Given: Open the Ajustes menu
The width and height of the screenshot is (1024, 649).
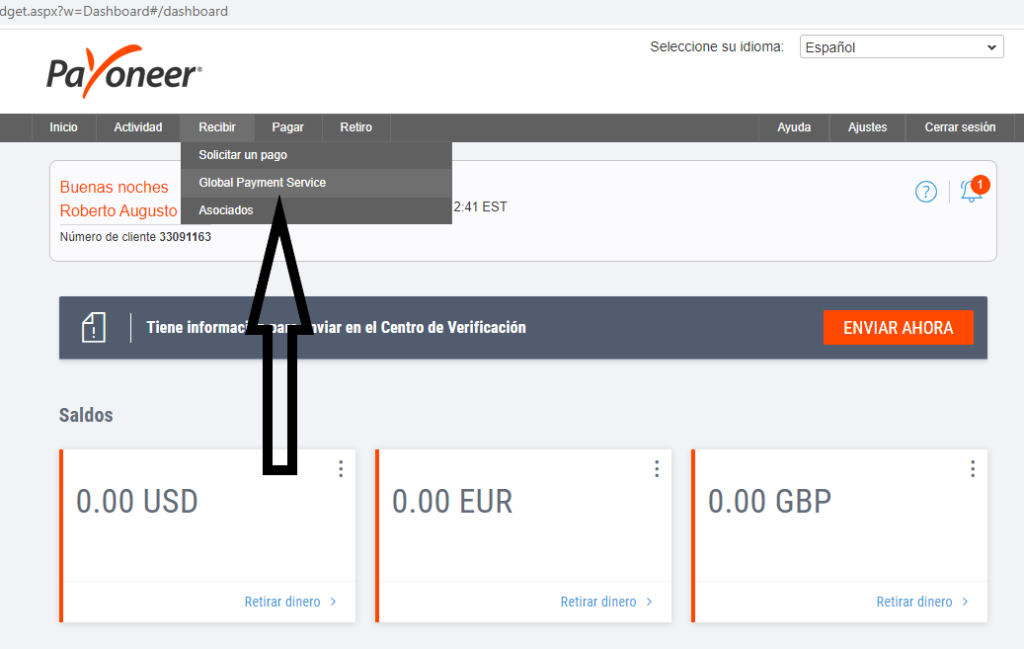Looking at the screenshot, I should (x=867, y=127).
